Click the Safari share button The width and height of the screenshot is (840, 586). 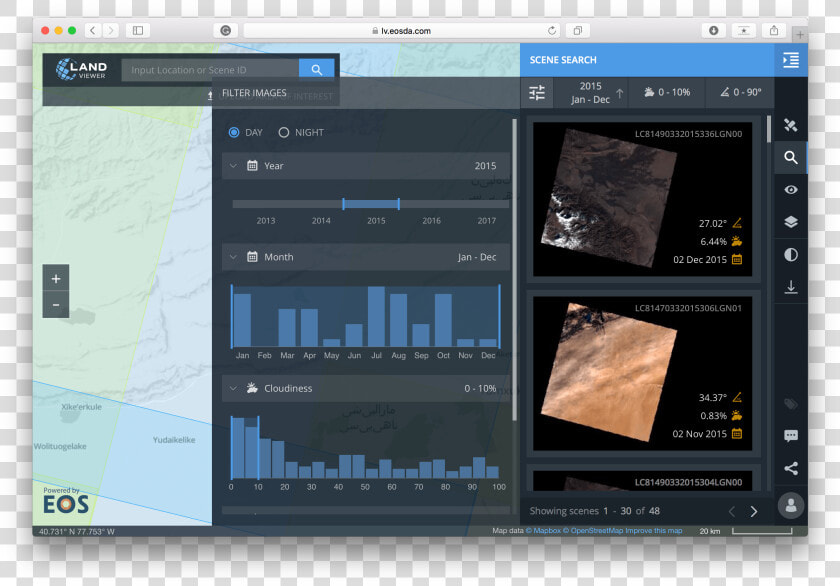click(x=774, y=31)
